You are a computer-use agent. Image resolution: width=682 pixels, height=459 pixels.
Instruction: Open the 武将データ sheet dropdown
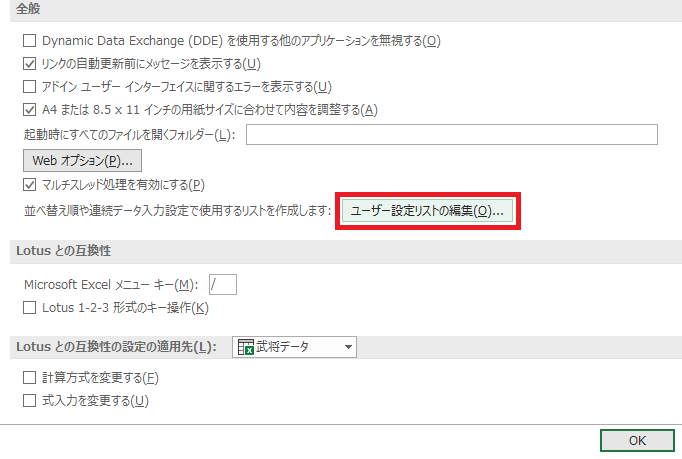pos(294,347)
